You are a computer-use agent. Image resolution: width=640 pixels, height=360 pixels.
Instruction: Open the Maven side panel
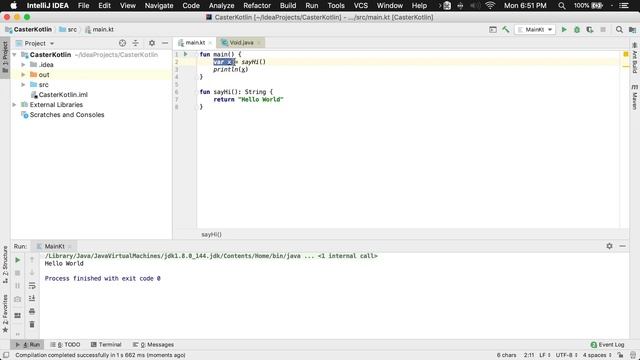(635, 97)
